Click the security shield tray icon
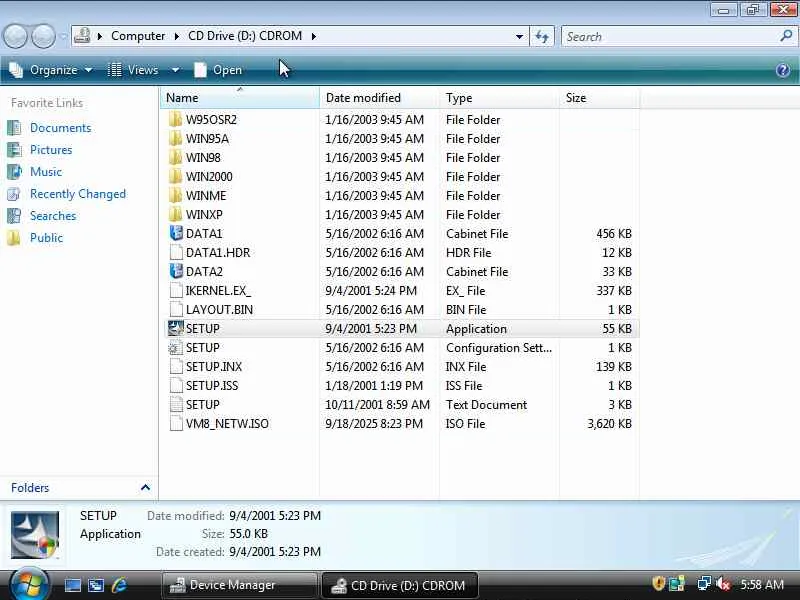Image resolution: width=800 pixels, height=600 pixels. pos(659,584)
